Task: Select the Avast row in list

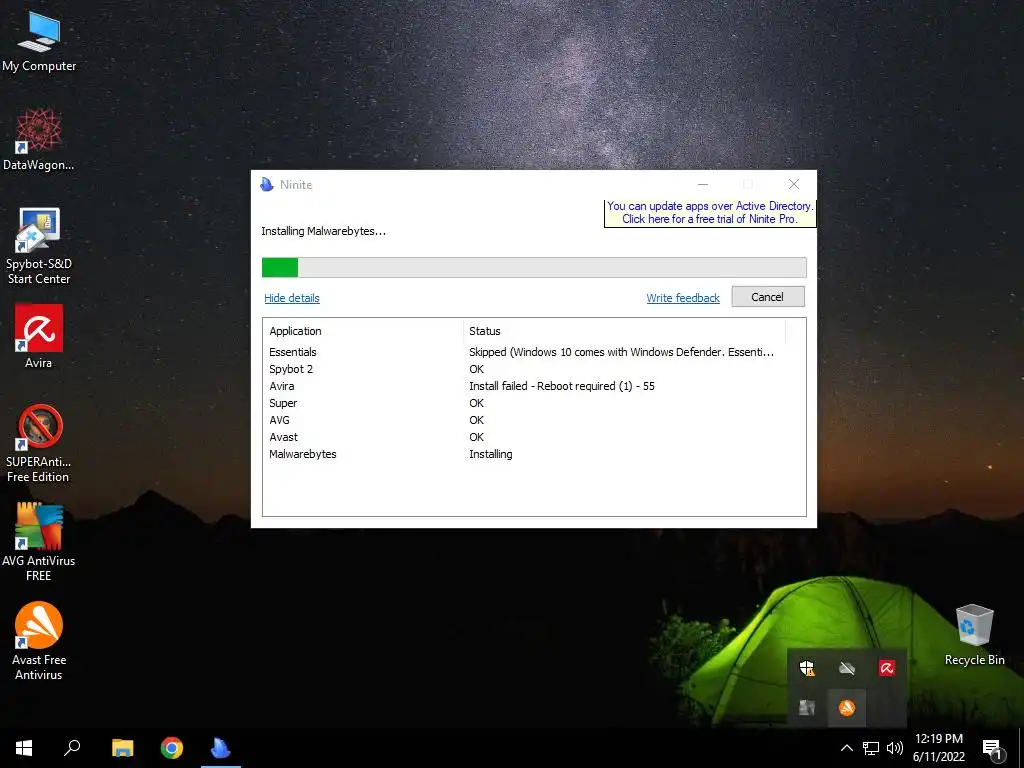Action: 534,437
